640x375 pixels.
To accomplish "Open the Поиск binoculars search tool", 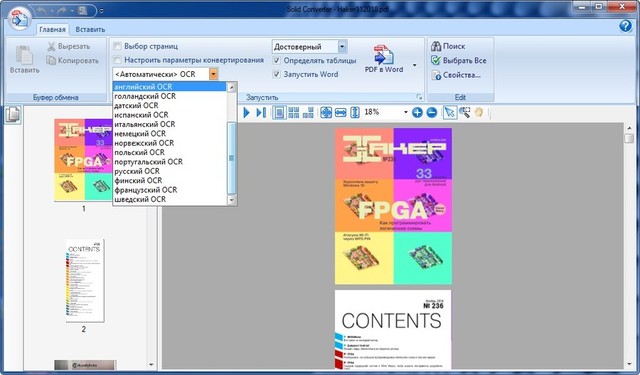I will point(448,46).
